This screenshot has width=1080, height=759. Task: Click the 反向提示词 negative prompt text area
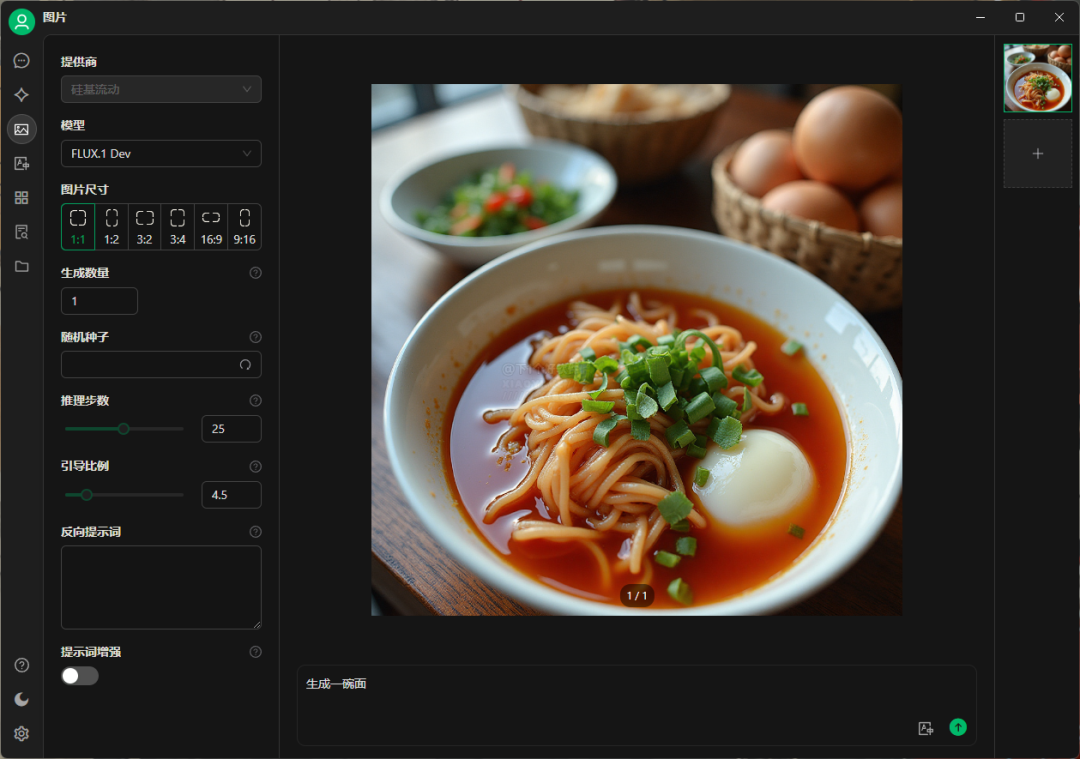(x=161, y=587)
